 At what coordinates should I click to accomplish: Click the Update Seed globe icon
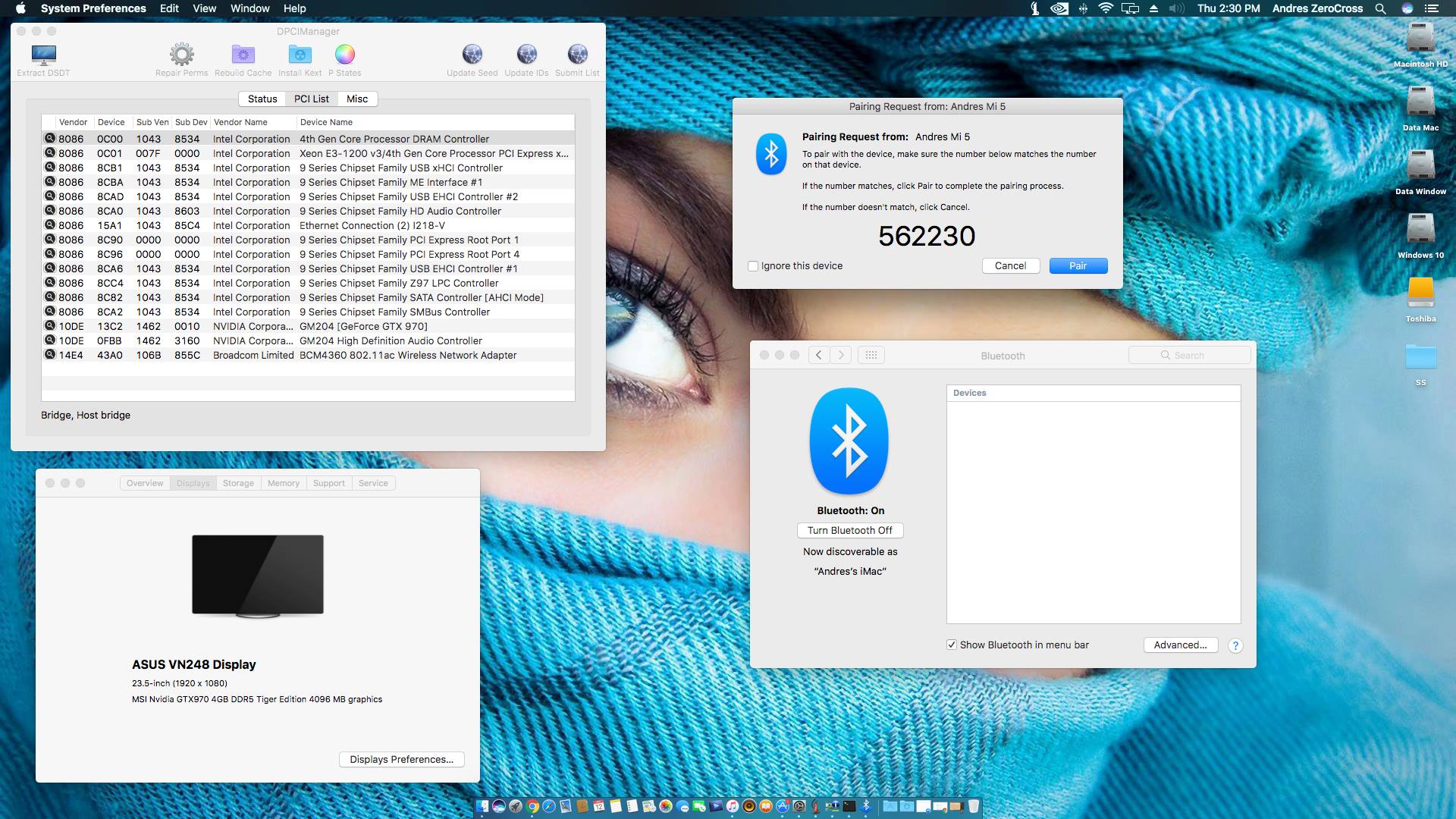(x=472, y=55)
